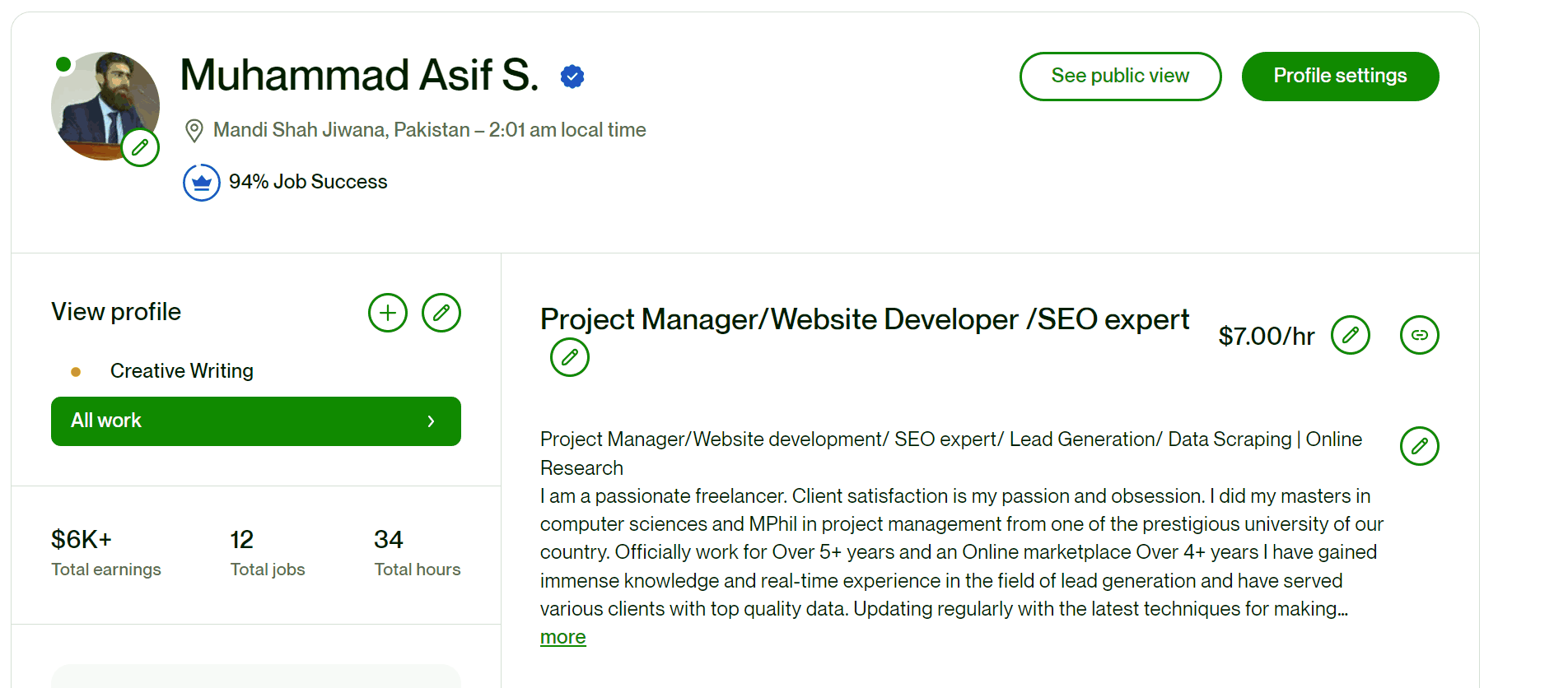The width and height of the screenshot is (1568, 688).
Task: Edit the overview description pencil icon
Action: click(1420, 446)
